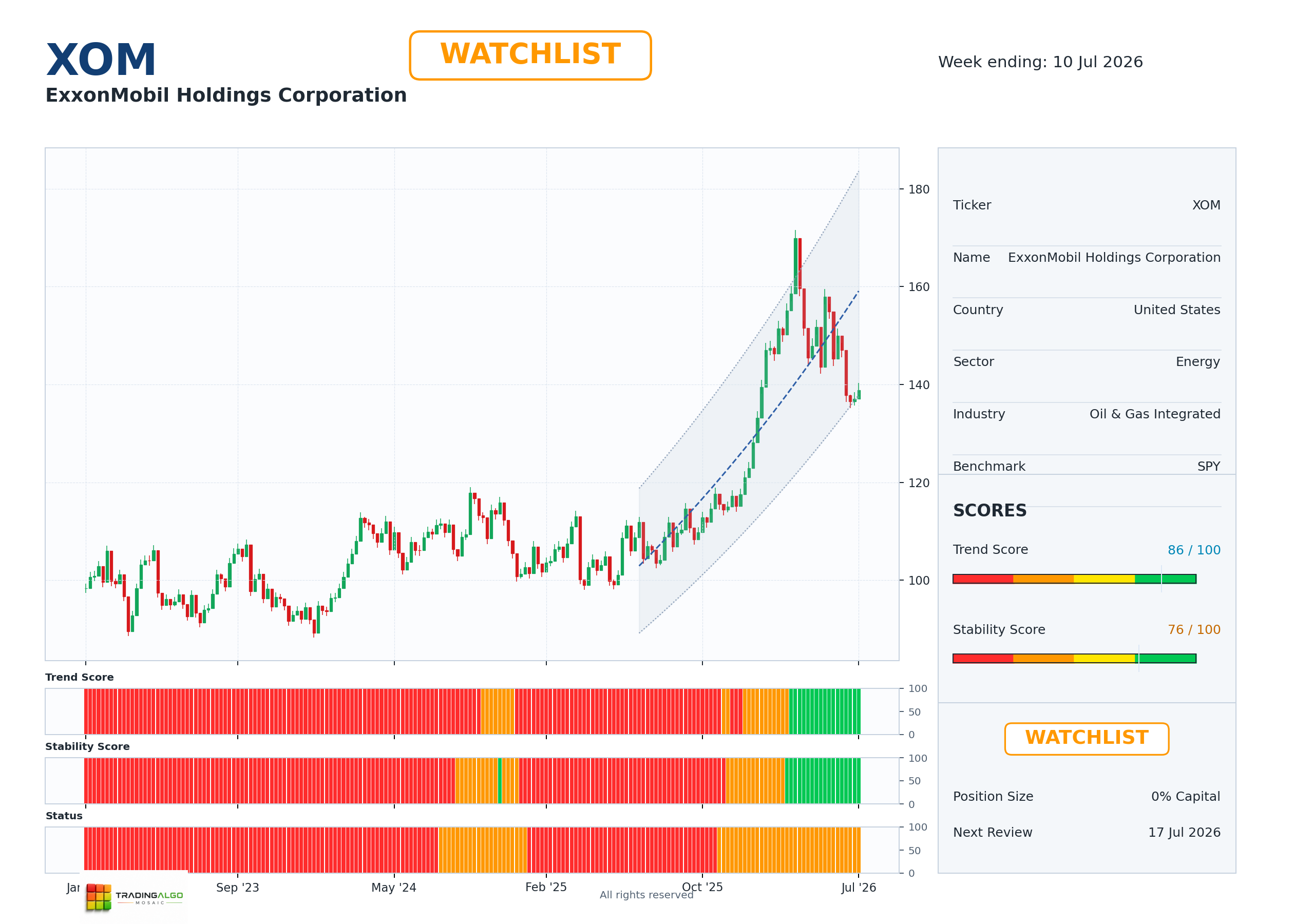Image resolution: width=1294 pixels, height=924 pixels.
Task: Click the 'Week ending: 10 Jul 2026' text
Action: pyautogui.click(x=1040, y=62)
